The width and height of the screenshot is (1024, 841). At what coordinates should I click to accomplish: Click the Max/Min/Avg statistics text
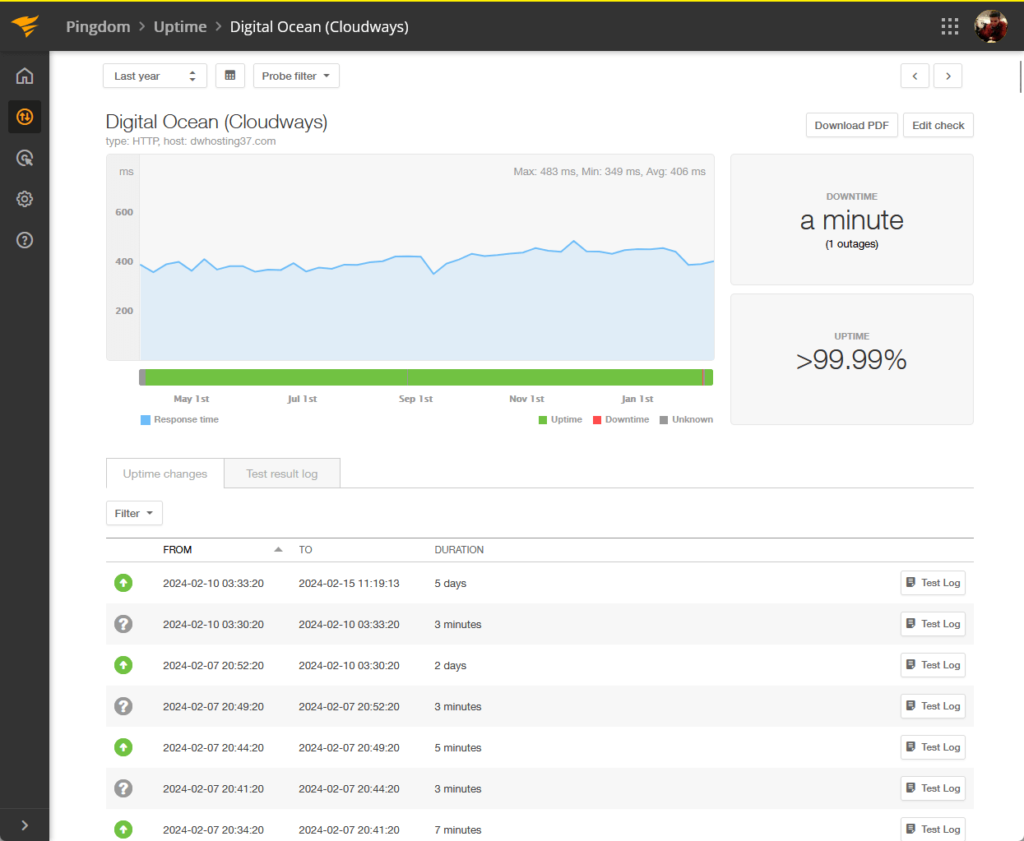pos(609,172)
